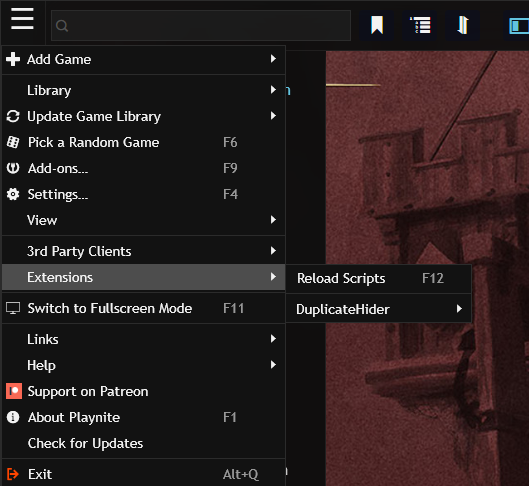Focus the game search input field
This screenshot has width=529, height=486.
coord(201,26)
